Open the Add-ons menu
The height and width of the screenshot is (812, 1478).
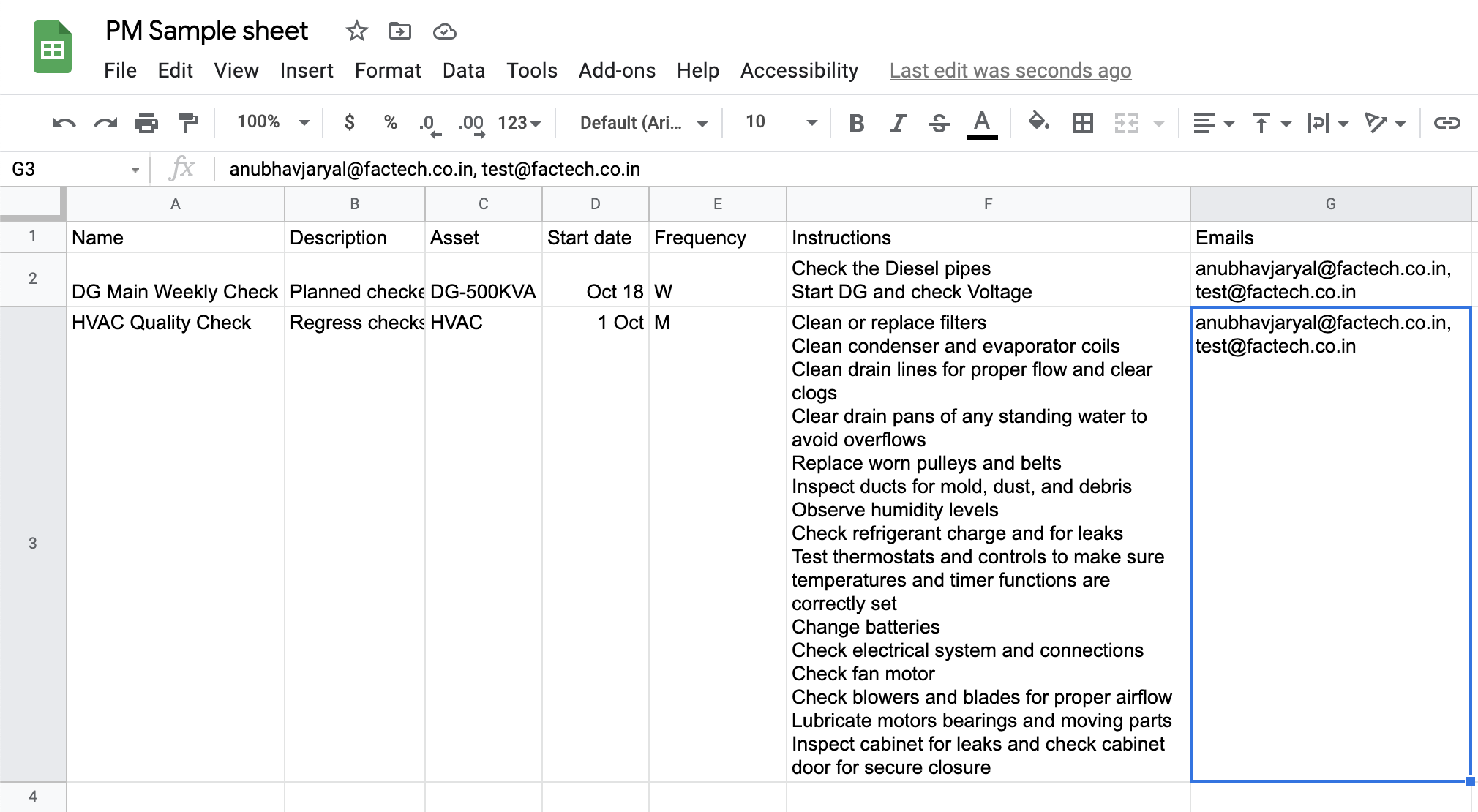(x=617, y=71)
